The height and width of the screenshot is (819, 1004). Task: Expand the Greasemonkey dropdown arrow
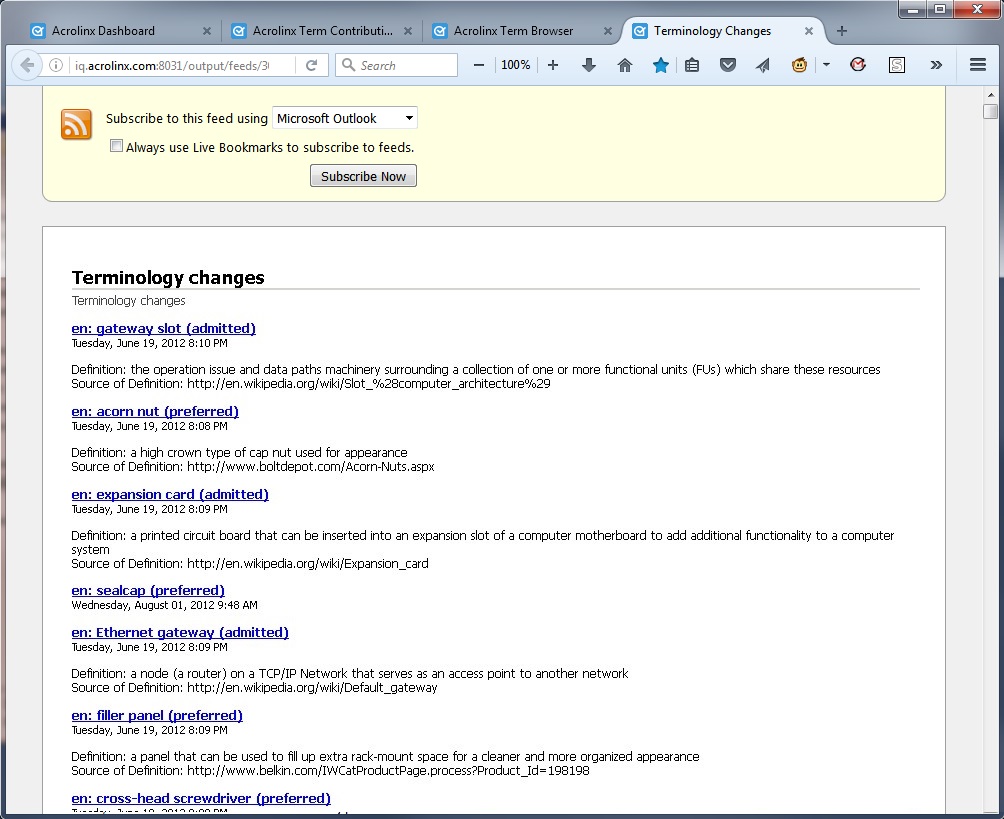(x=826, y=65)
